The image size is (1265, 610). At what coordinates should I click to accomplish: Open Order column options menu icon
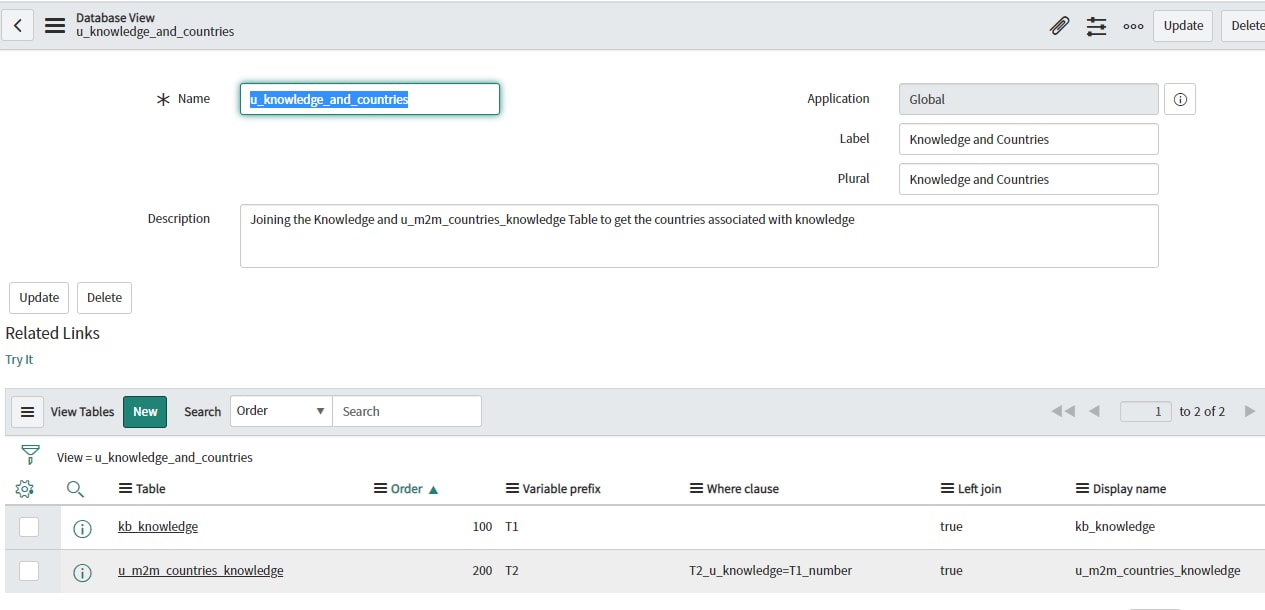tap(380, 489)
